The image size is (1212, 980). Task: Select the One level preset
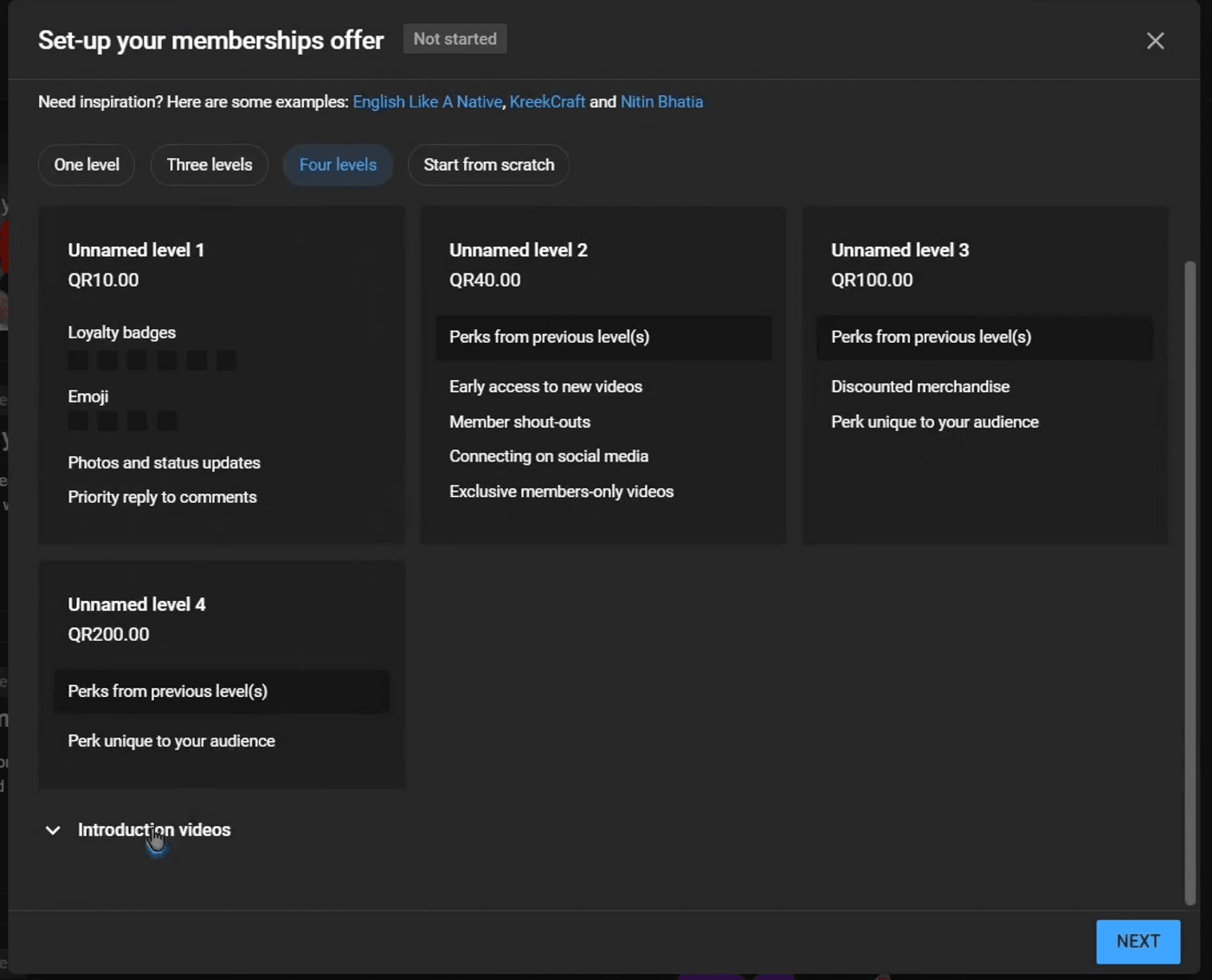(87, 164)
